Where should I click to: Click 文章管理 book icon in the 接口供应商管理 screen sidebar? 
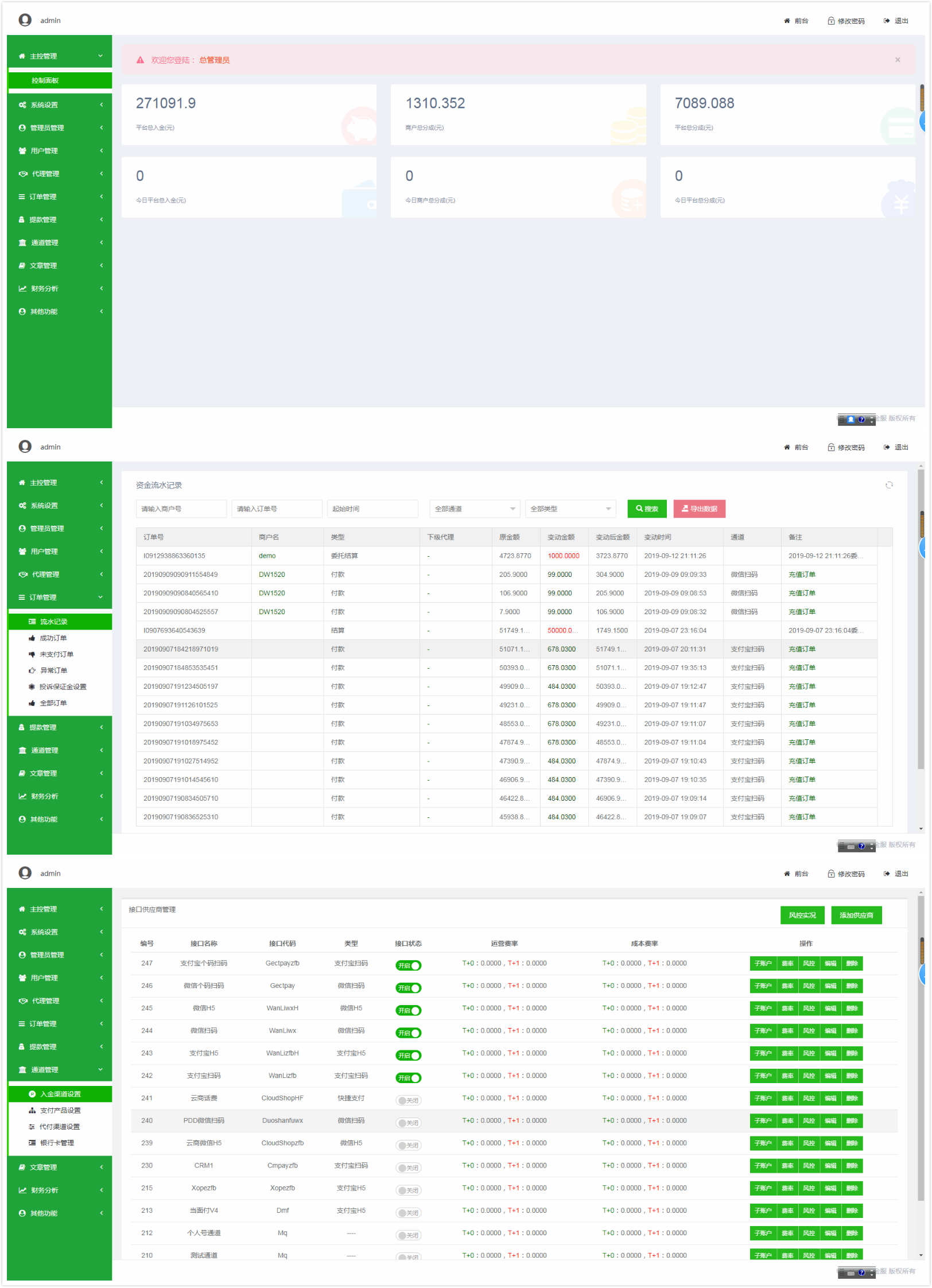click(22, 1167)
